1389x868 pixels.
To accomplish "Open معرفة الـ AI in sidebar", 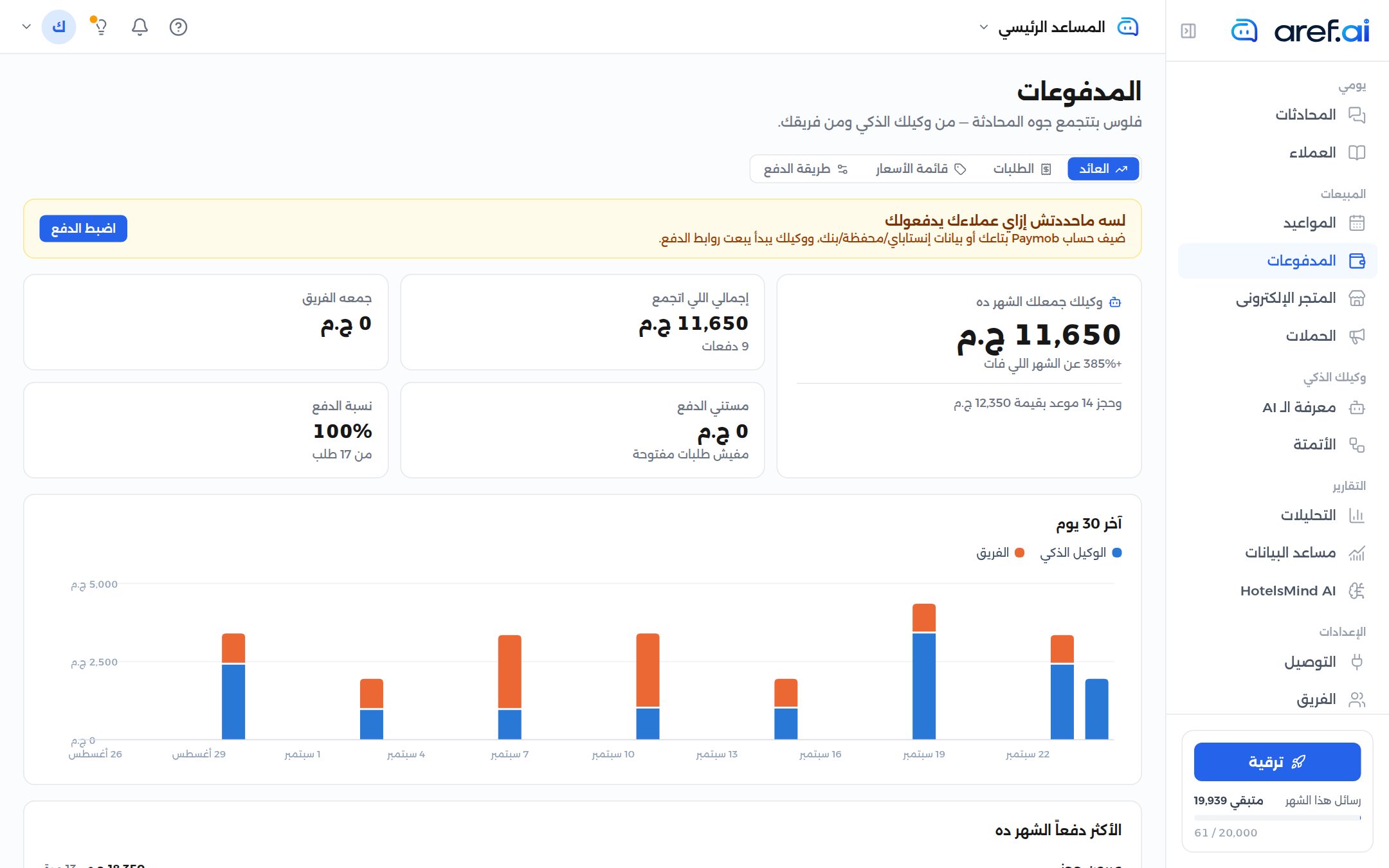I will pyautogui.click(x=1278, y=408).
